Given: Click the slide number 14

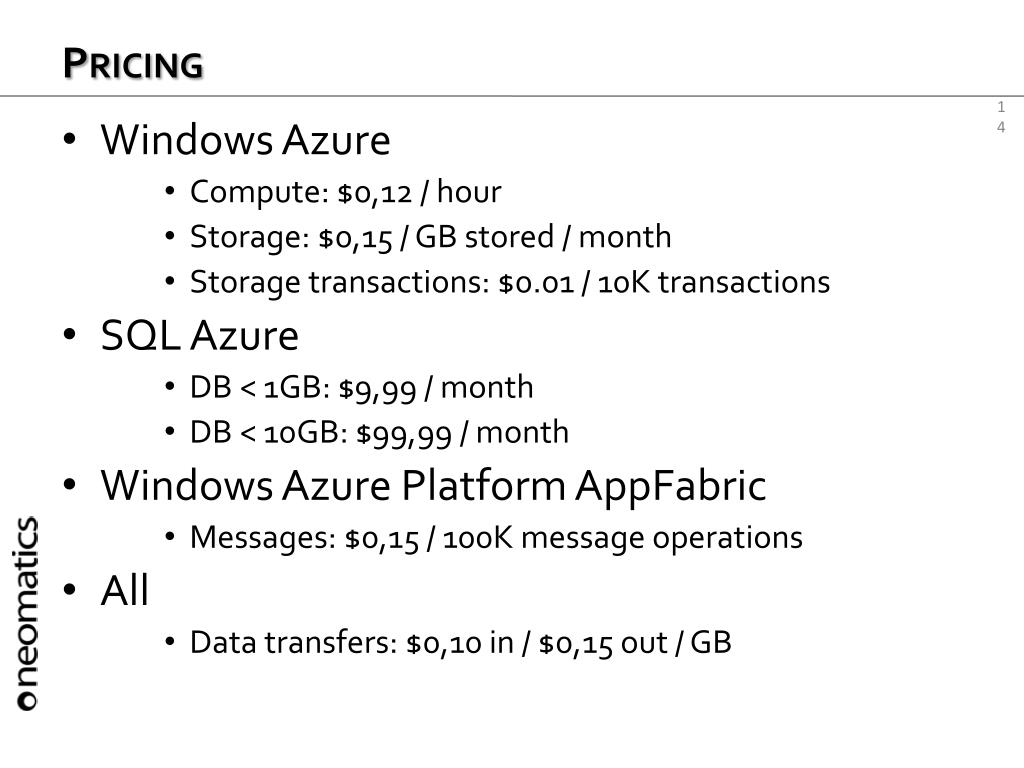Looking at the screenshot, I should 1001,117.
